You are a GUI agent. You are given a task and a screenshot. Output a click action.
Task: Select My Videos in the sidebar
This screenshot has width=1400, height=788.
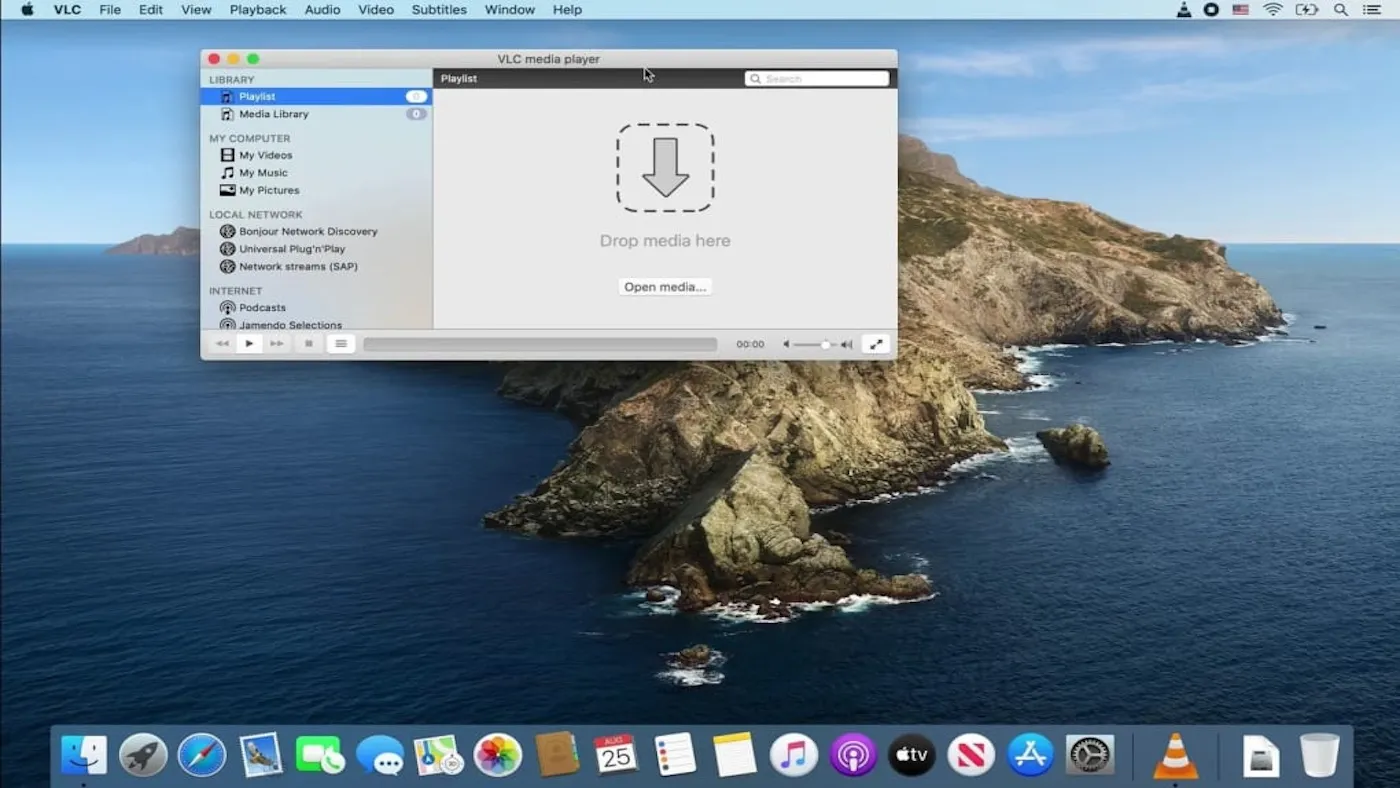tap(265, 155)
